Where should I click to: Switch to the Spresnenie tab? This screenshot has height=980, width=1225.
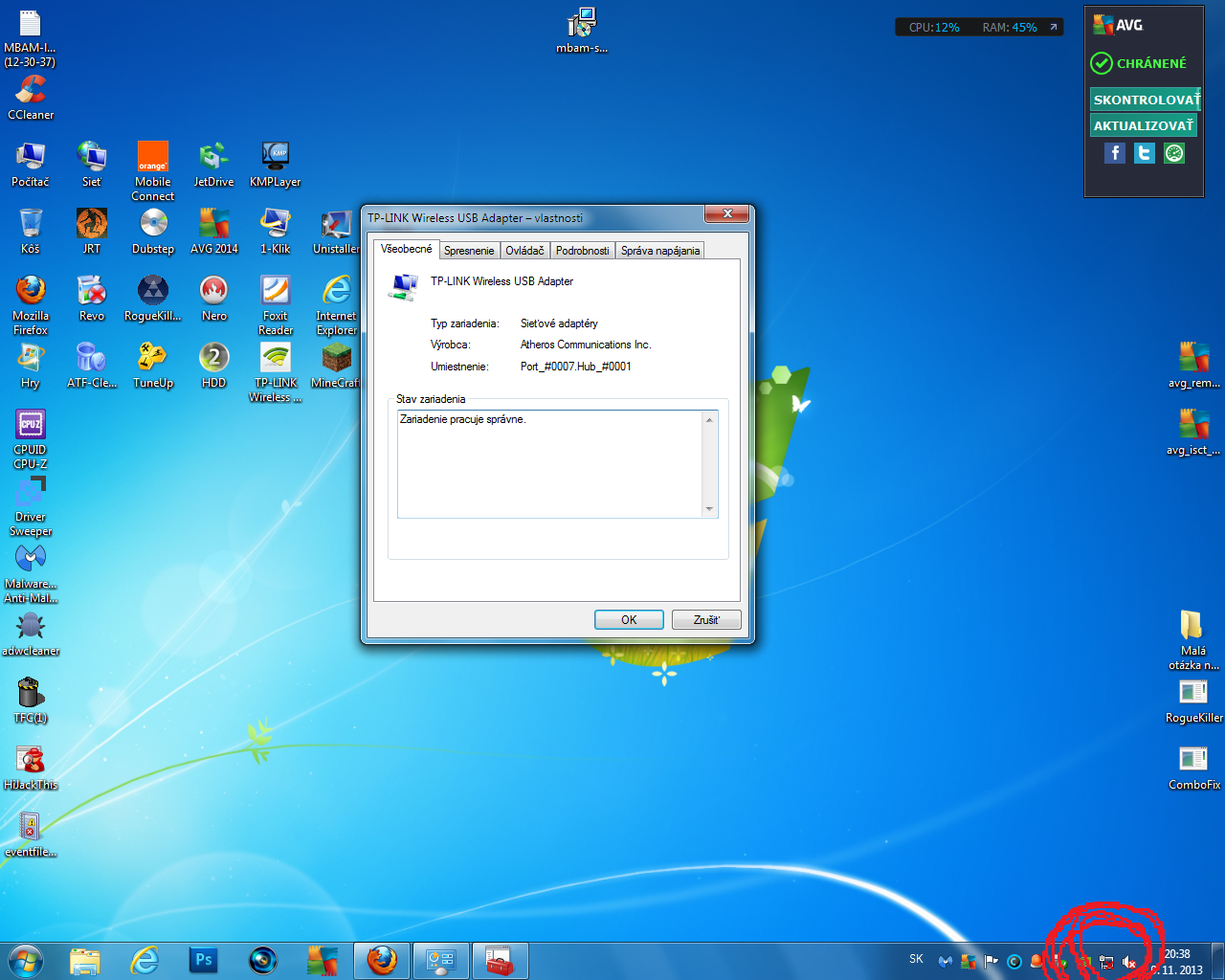tap(469, 251)
